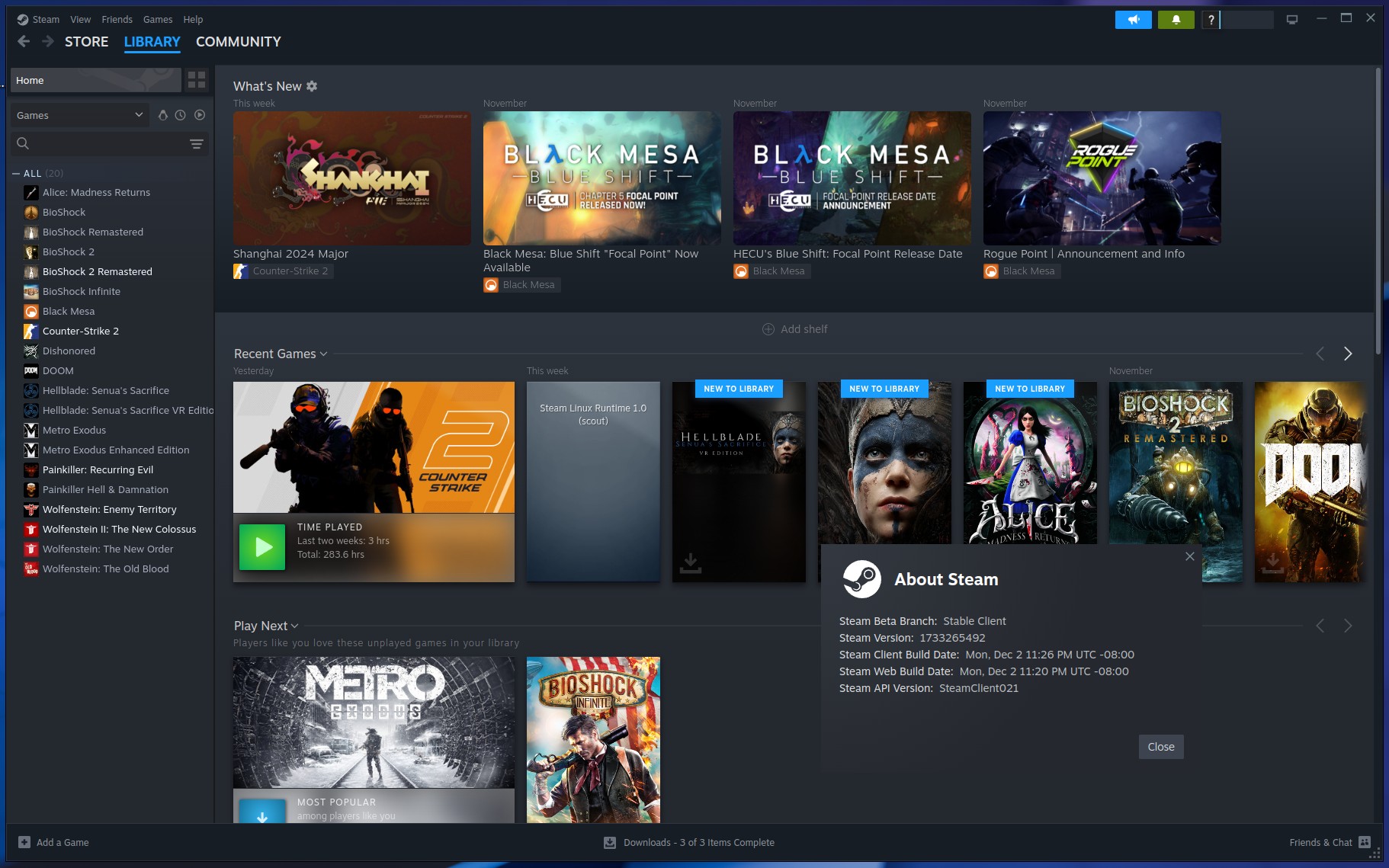Click the library vertical scrollbar

coord(1378,210)
